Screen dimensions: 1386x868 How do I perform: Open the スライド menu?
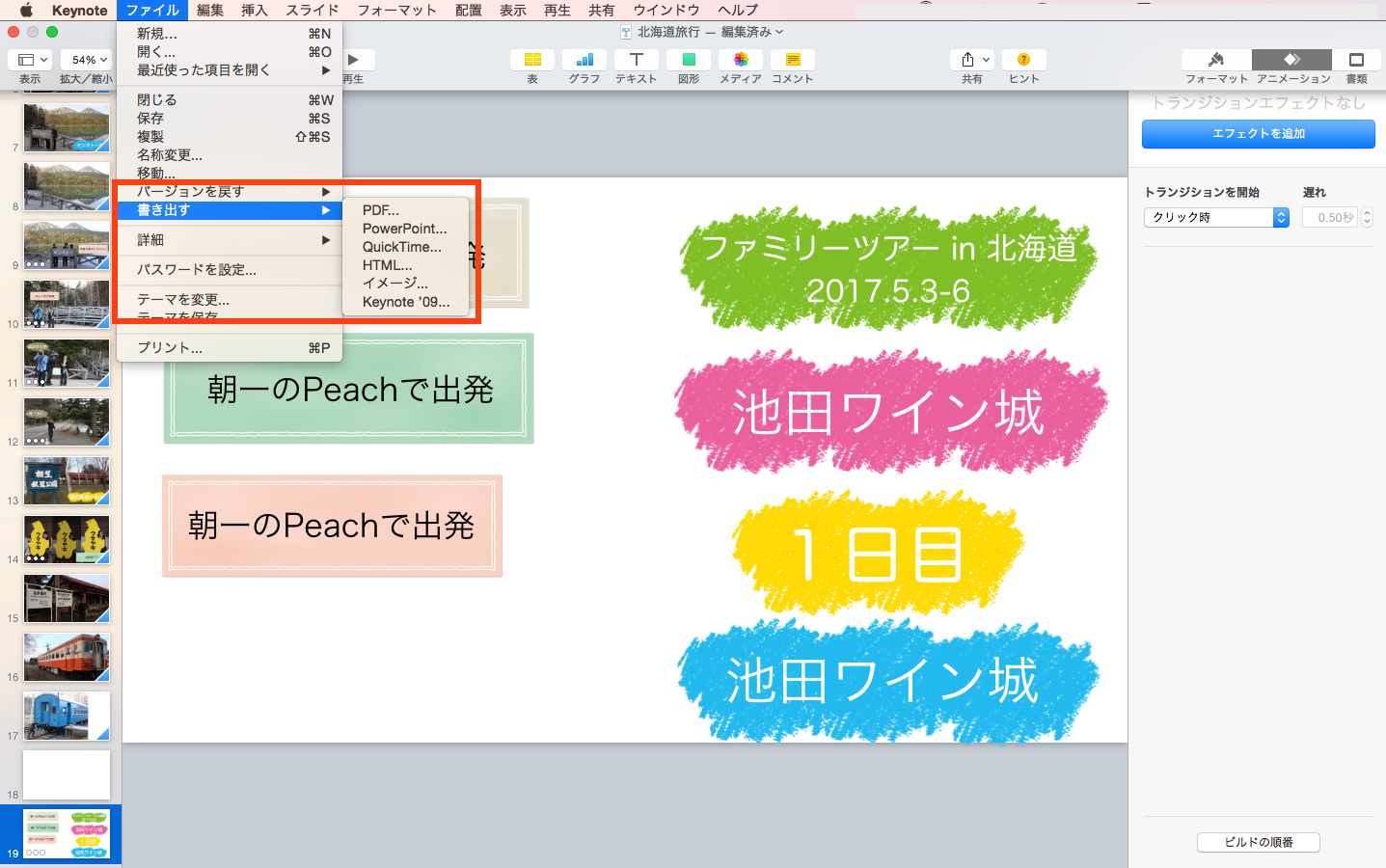pos(313,11)
